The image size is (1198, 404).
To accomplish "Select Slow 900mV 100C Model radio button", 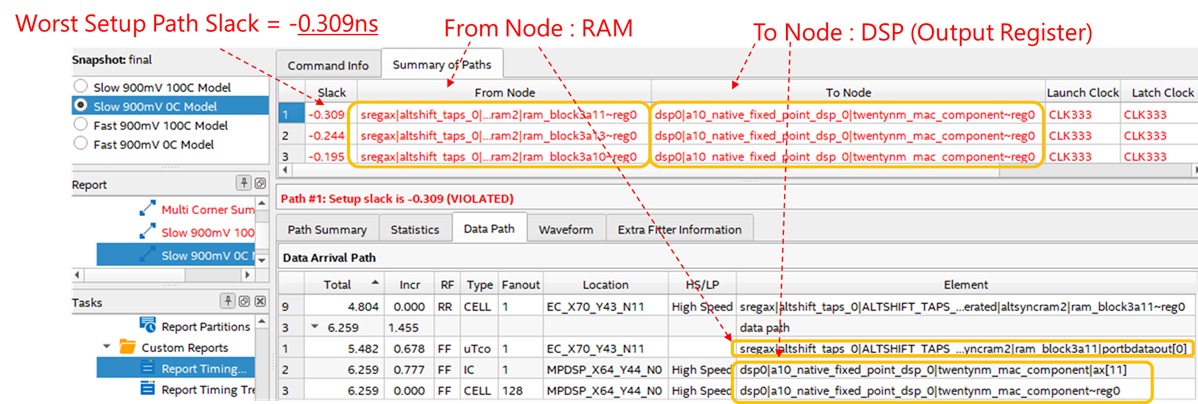I will [x=80, y=87].
